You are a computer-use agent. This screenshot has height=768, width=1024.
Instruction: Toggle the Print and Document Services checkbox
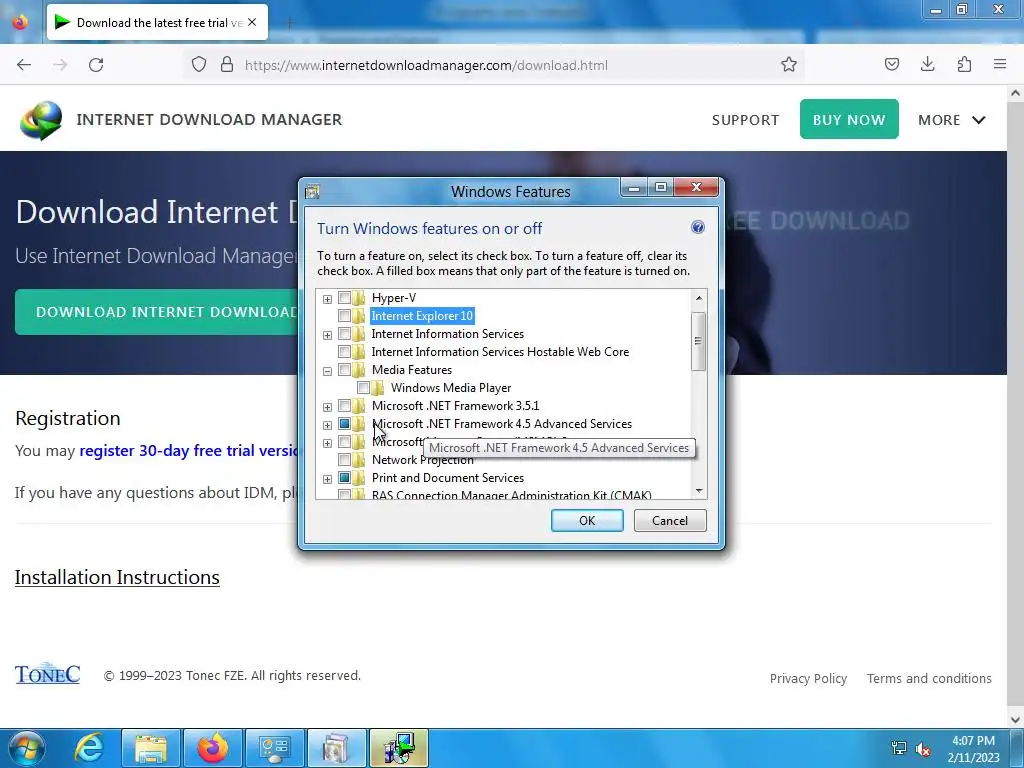click(344, 477)
